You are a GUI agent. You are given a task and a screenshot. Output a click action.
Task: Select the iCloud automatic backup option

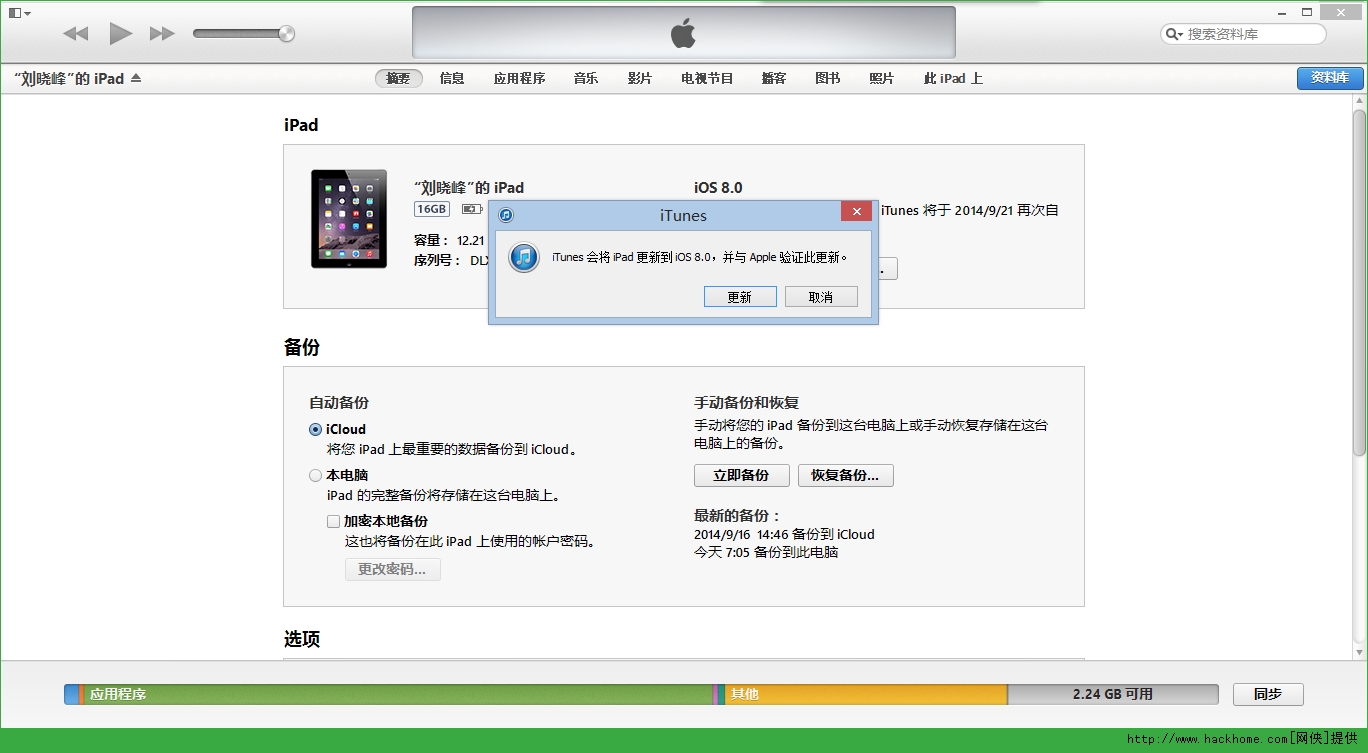(x=316, y=430)
